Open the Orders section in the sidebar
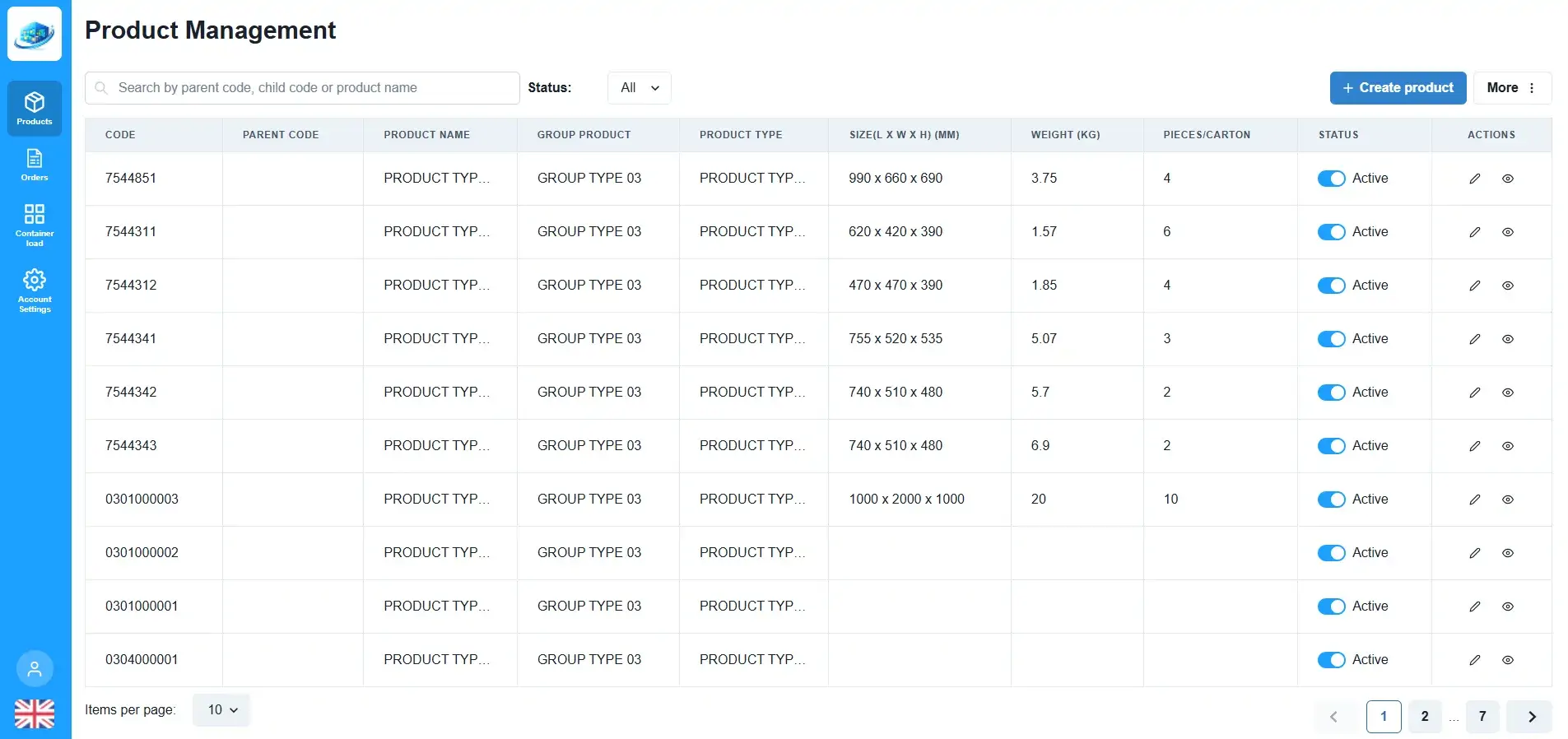The width and height of the screenshot is (1568, 739). pyautogui.click(x=35, y=165)
